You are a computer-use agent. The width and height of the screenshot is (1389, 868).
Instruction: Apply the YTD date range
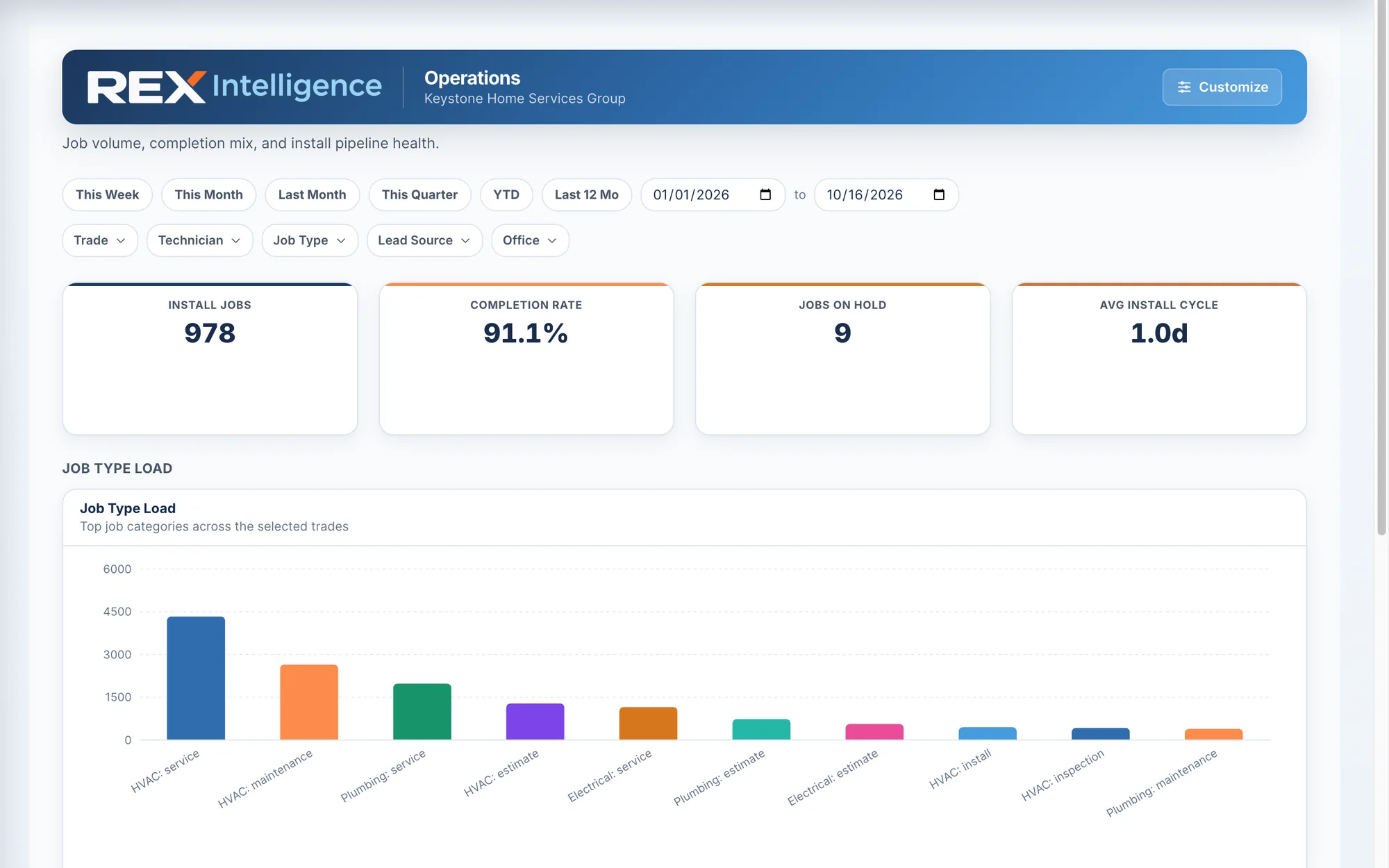pyautogui.click(x=506, y=194)
